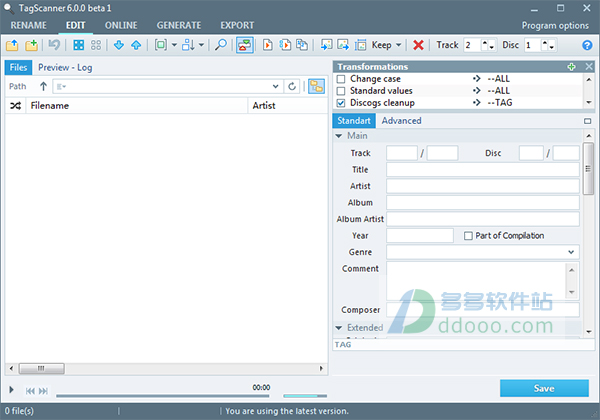Click the open folder icon in toolbar
This screenshot has height=420, width=600.
point(12,45)
